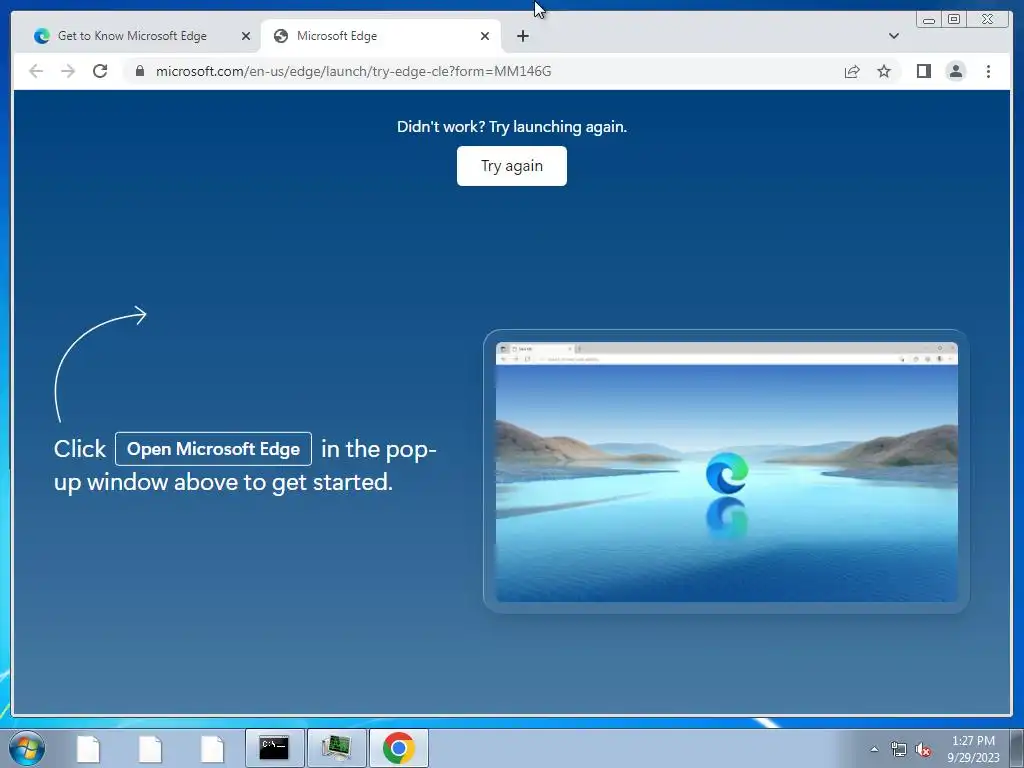The width and height of the screenshot is (1024, 768).
Task: View site information via lock icon
Action: [140, 71]
